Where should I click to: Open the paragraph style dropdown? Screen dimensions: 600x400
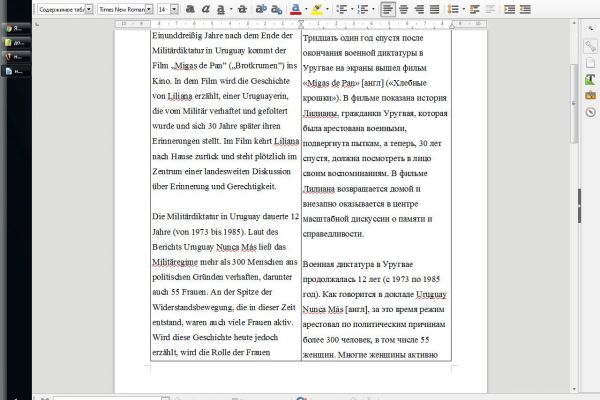pyautogui.click(x=89, y=9)
